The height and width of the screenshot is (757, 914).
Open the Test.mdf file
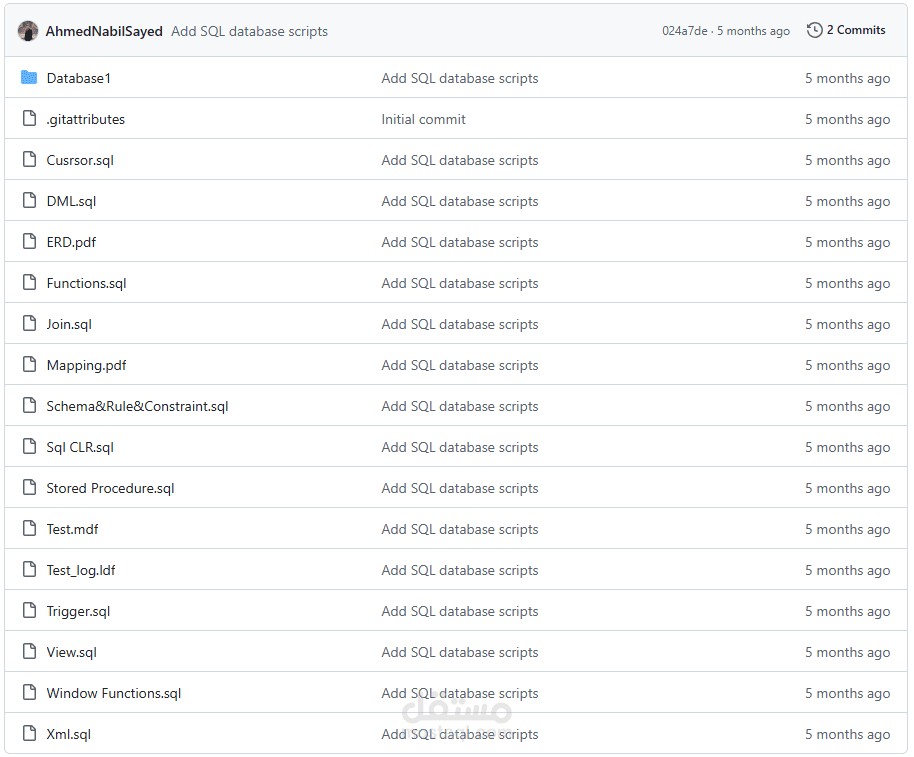pyautogui.click(x=72, y=529)
